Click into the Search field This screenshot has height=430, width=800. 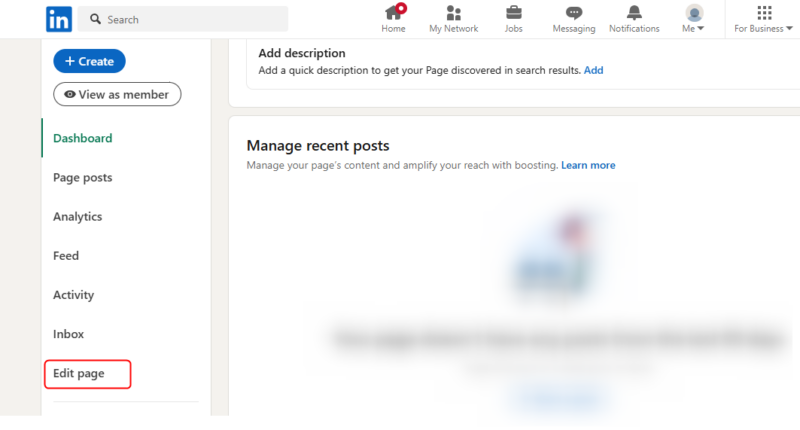(183, 19)
